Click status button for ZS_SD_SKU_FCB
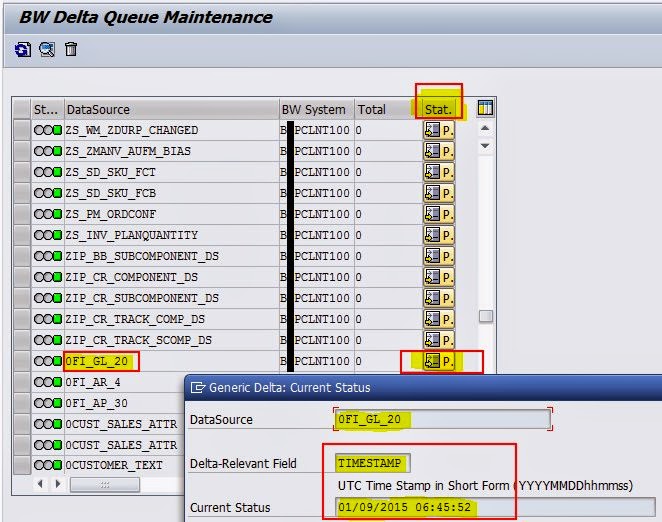 [x=439, y=193]
